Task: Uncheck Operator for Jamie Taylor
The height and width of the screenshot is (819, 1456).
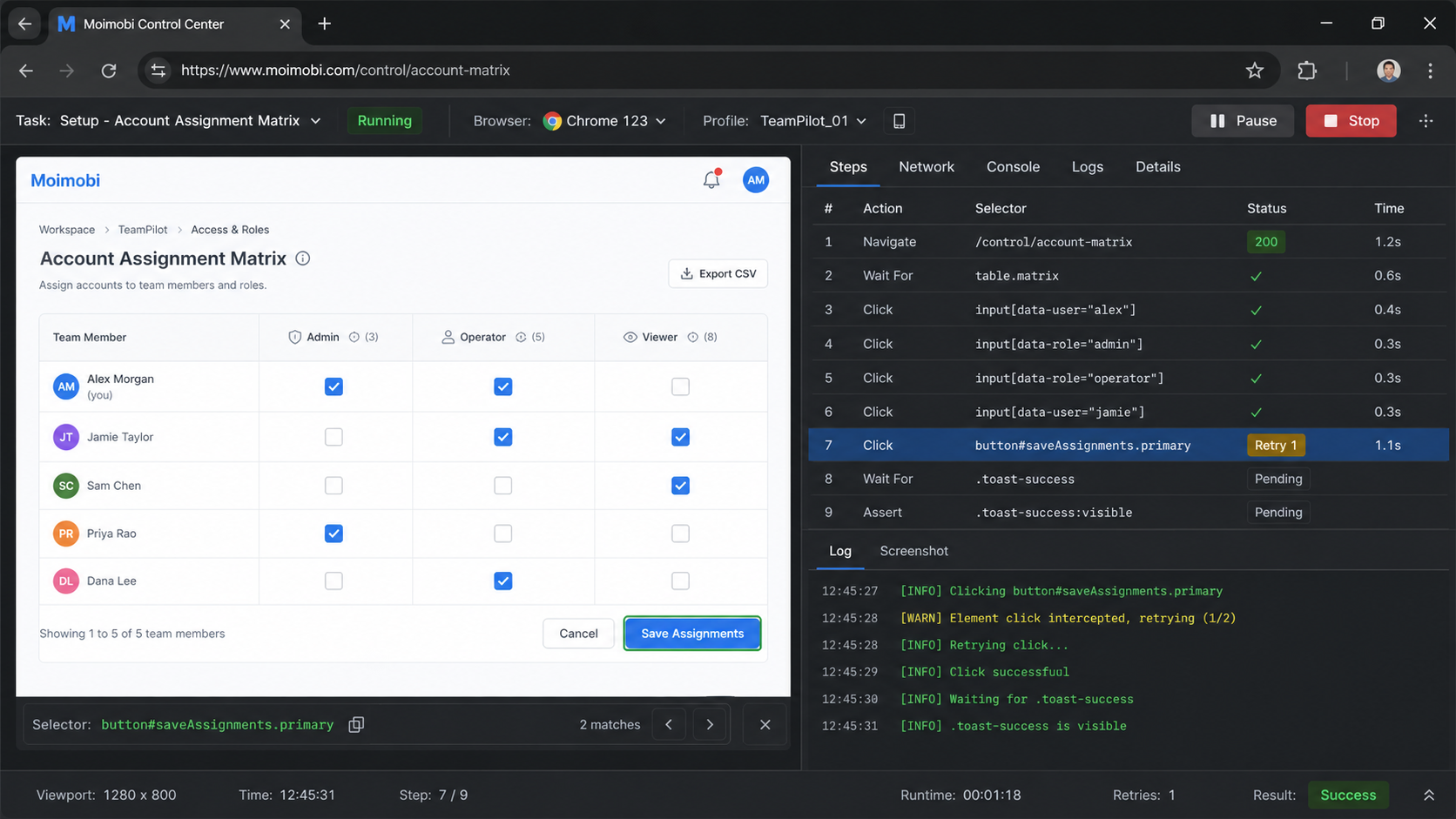Action: click(502, 437)
